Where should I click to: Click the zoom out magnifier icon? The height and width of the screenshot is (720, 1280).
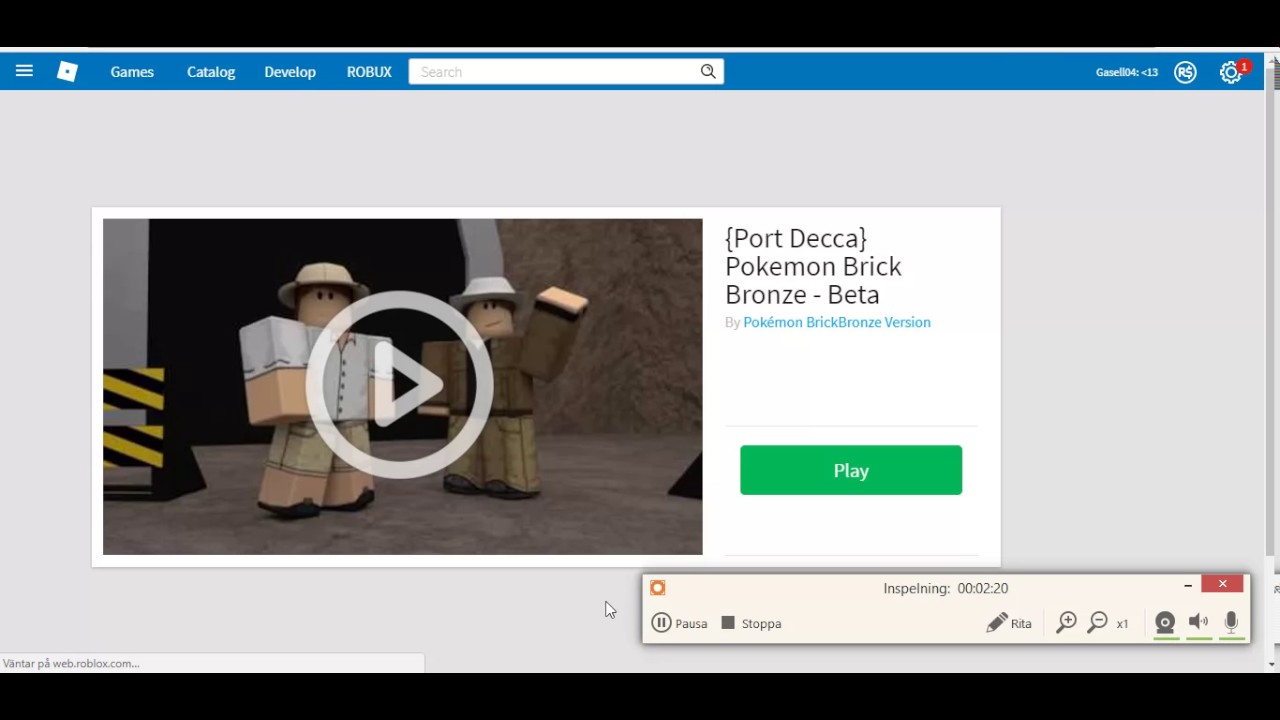[1097, 623]
